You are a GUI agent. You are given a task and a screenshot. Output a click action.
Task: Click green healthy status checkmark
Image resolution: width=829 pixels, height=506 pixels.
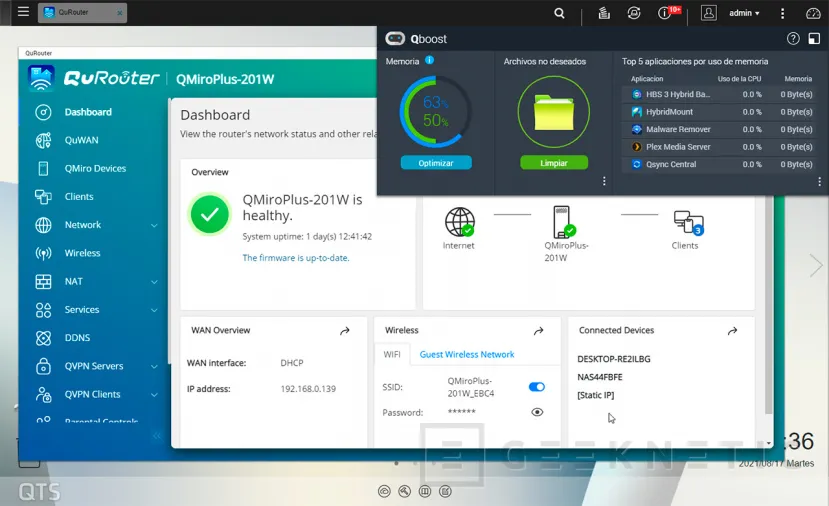pyautogui.click(x=210, y=214)
